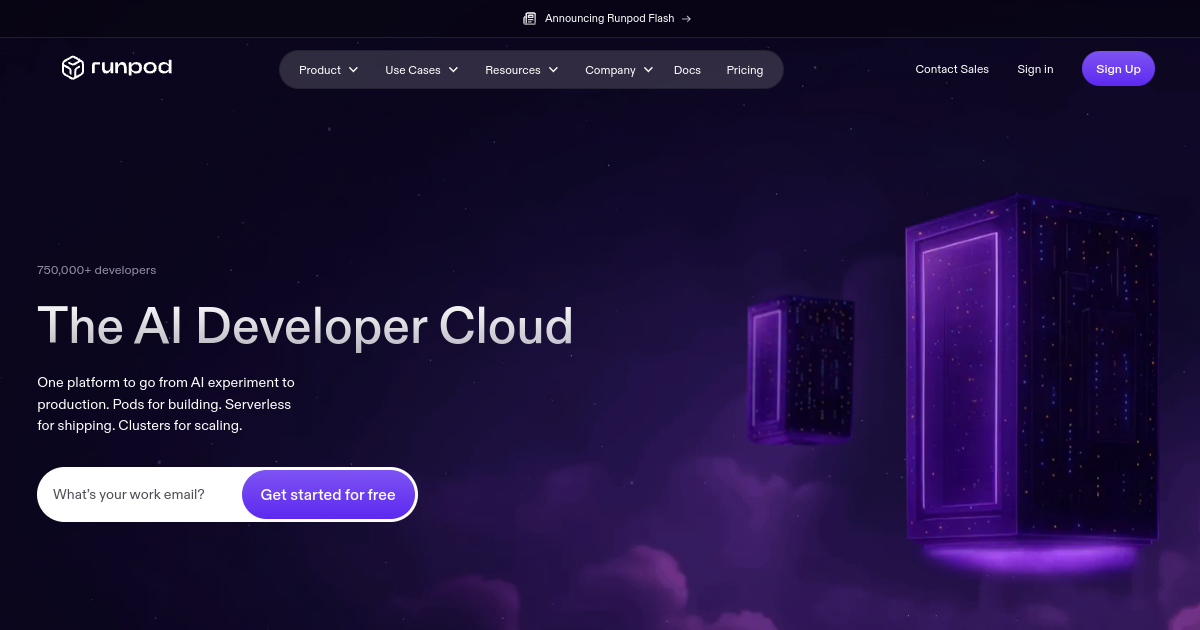Expand the Company chevron

tap(648, 70)
